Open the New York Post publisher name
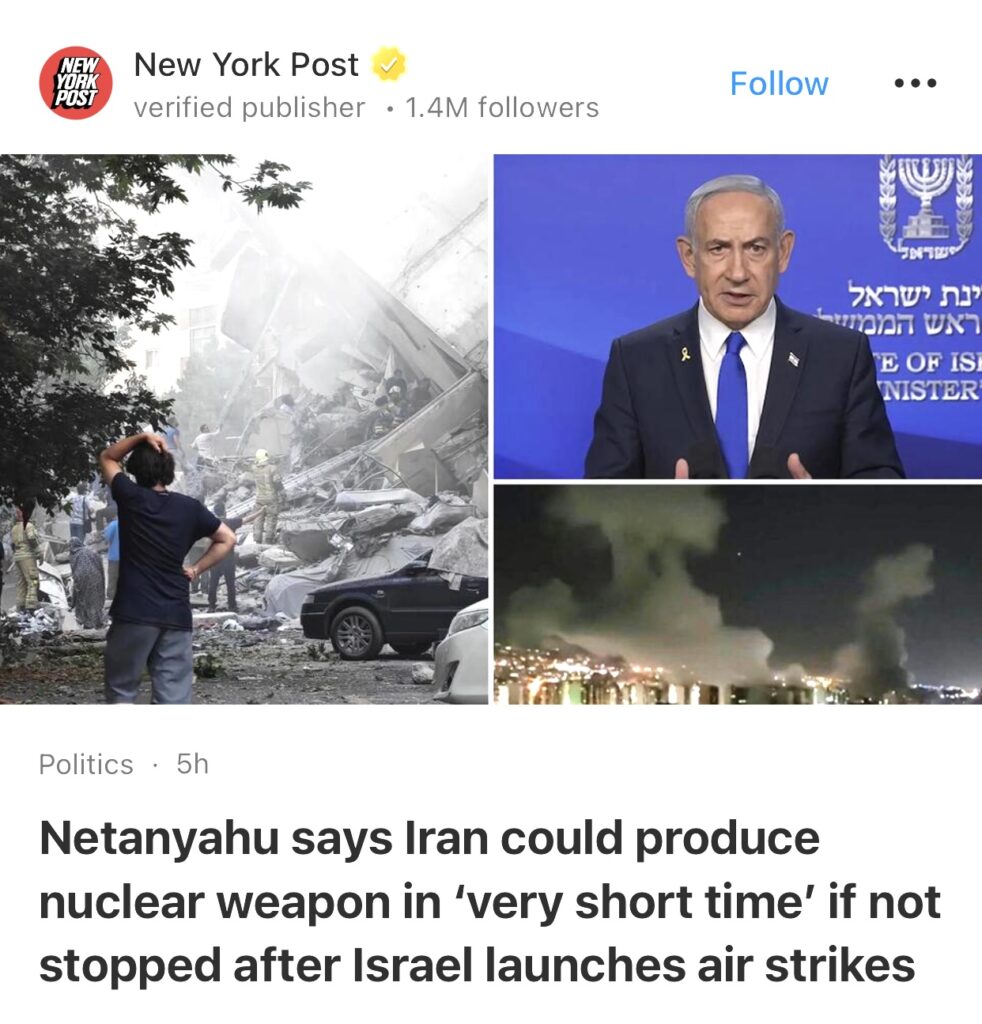982x1024 pixels. pyautogui.click(x=246, y=64)
